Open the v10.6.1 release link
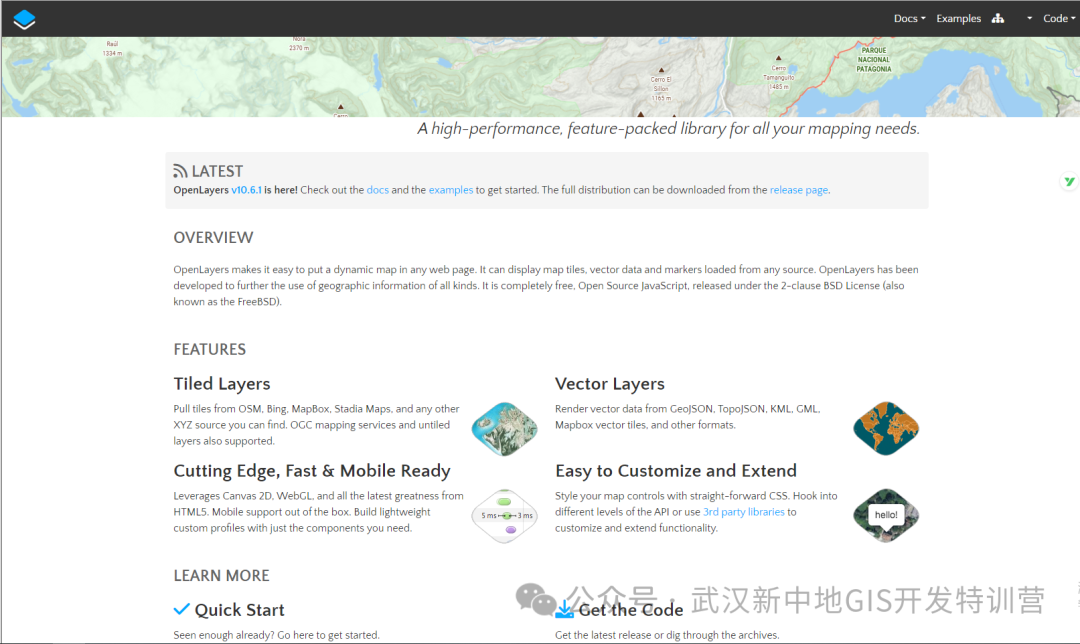 [246, 190]
